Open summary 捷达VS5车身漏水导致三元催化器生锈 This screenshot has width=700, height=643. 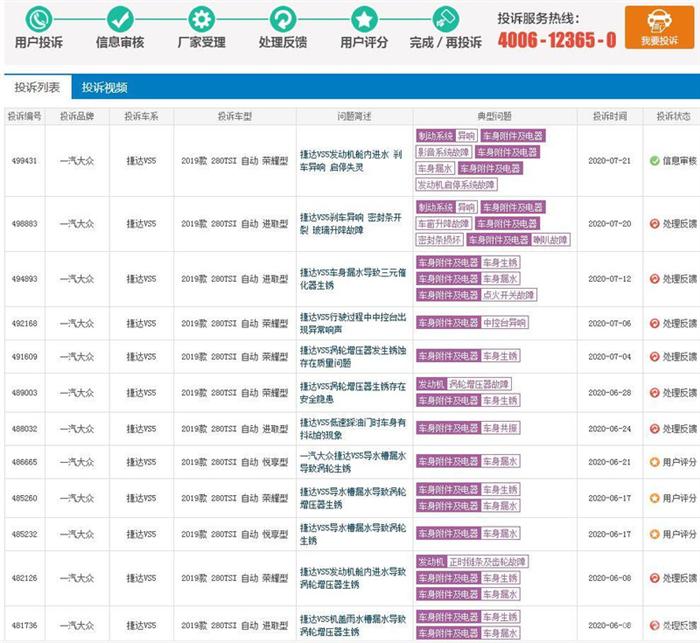[353, 279]
